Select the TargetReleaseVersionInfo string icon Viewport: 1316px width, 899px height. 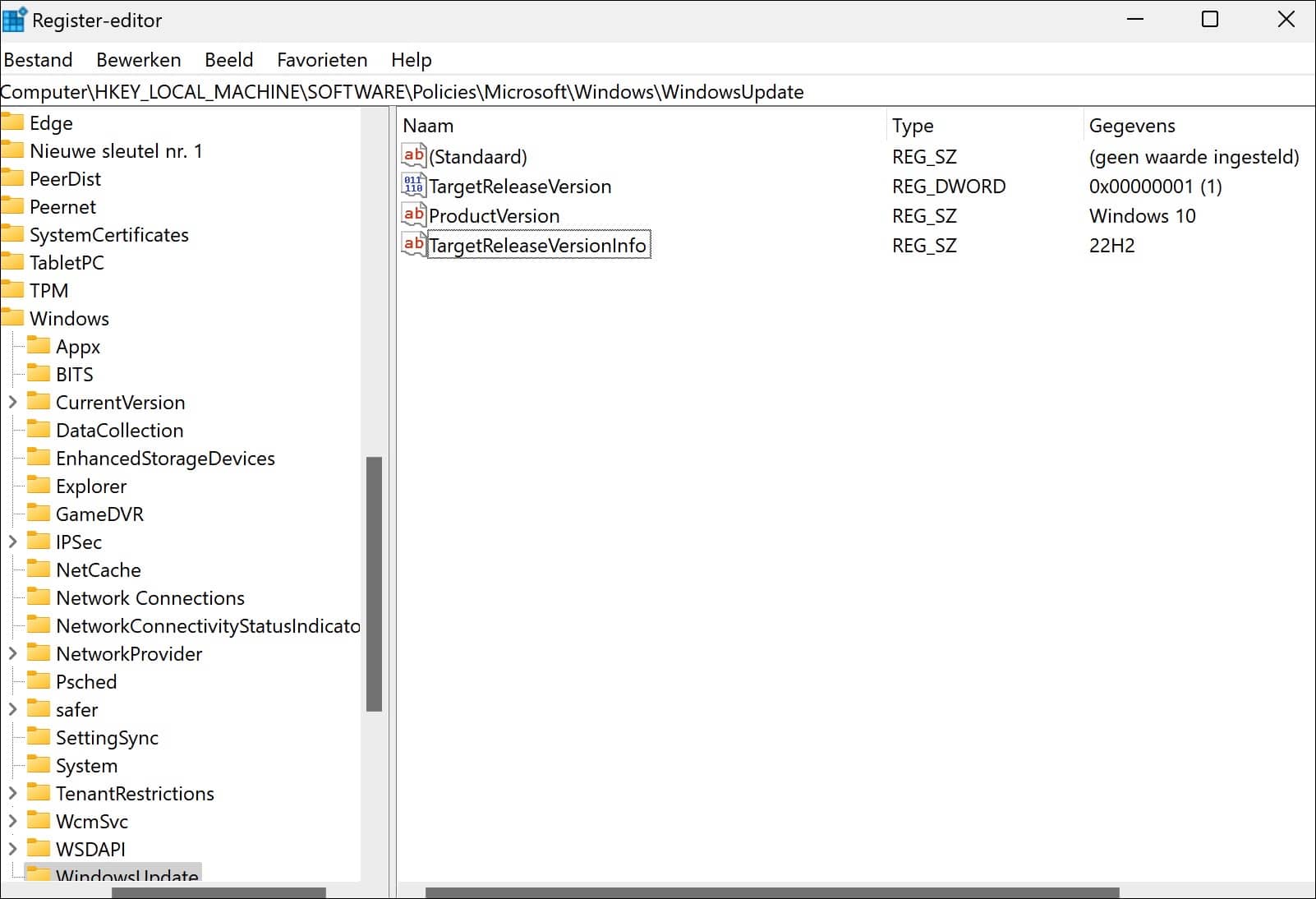coord(413,245)
